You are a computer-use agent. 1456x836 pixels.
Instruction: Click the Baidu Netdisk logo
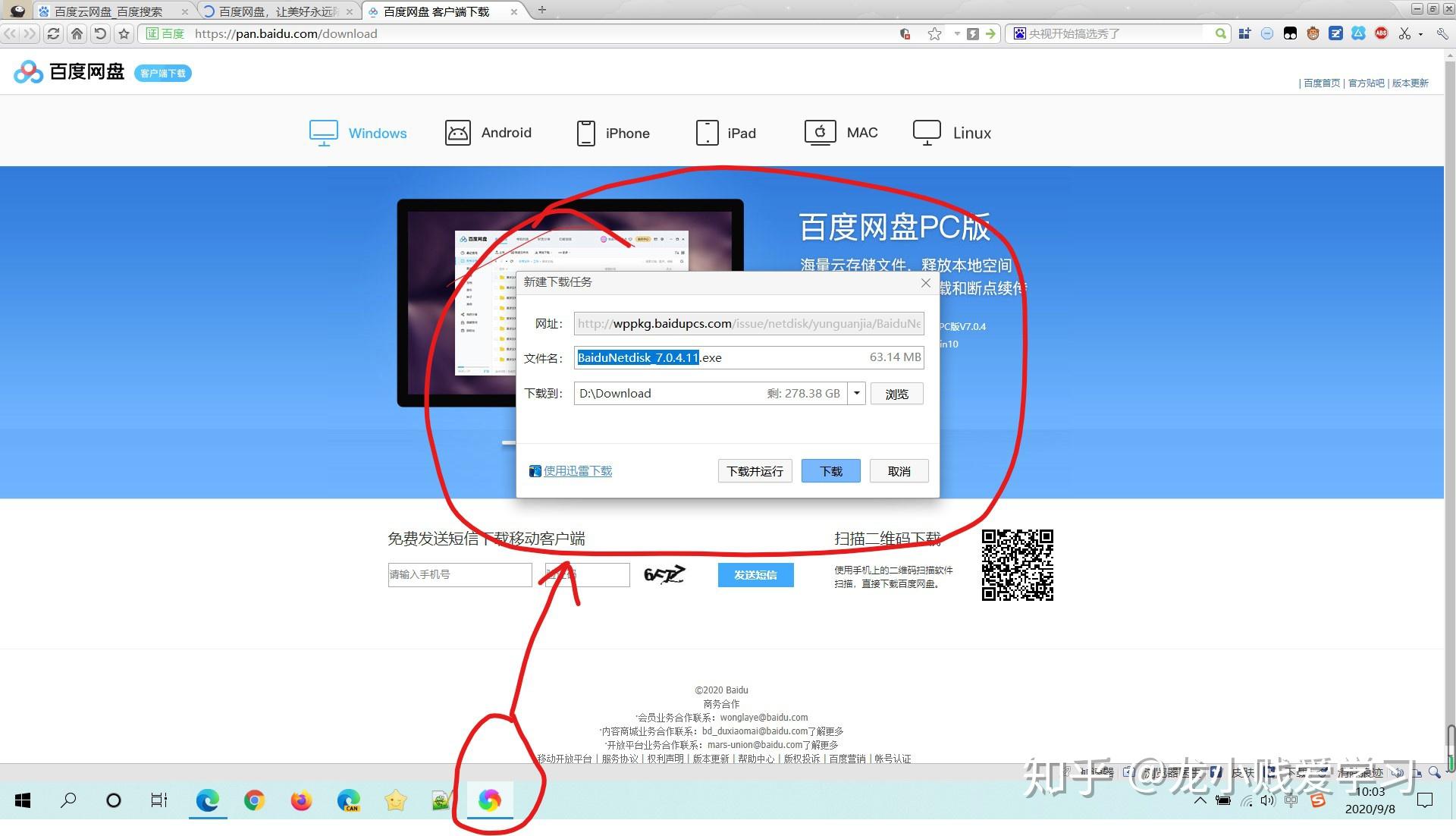click(x=69, y=72)
